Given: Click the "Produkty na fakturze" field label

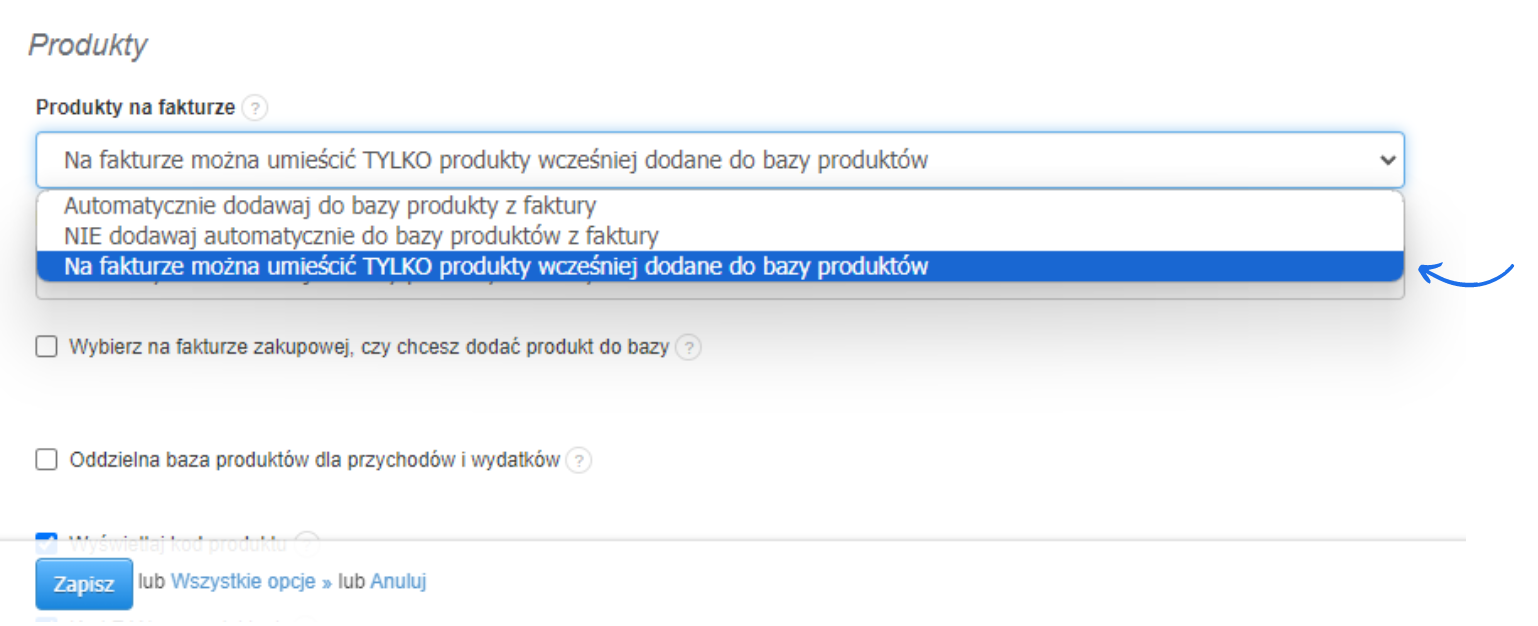Looking at the screenshot, I should [x=133, y=107].
